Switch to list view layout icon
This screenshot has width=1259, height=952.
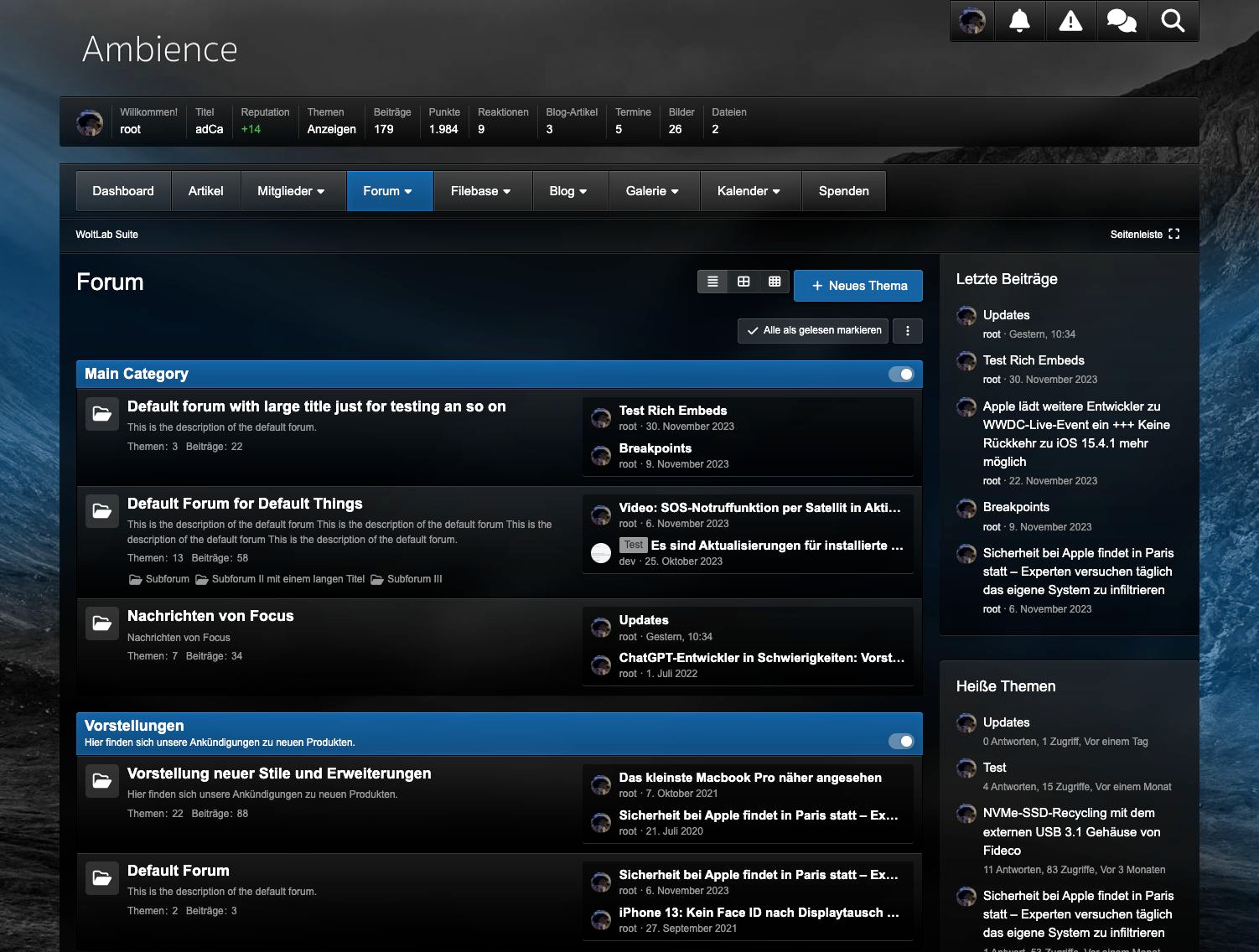click(x=712, y=282)
